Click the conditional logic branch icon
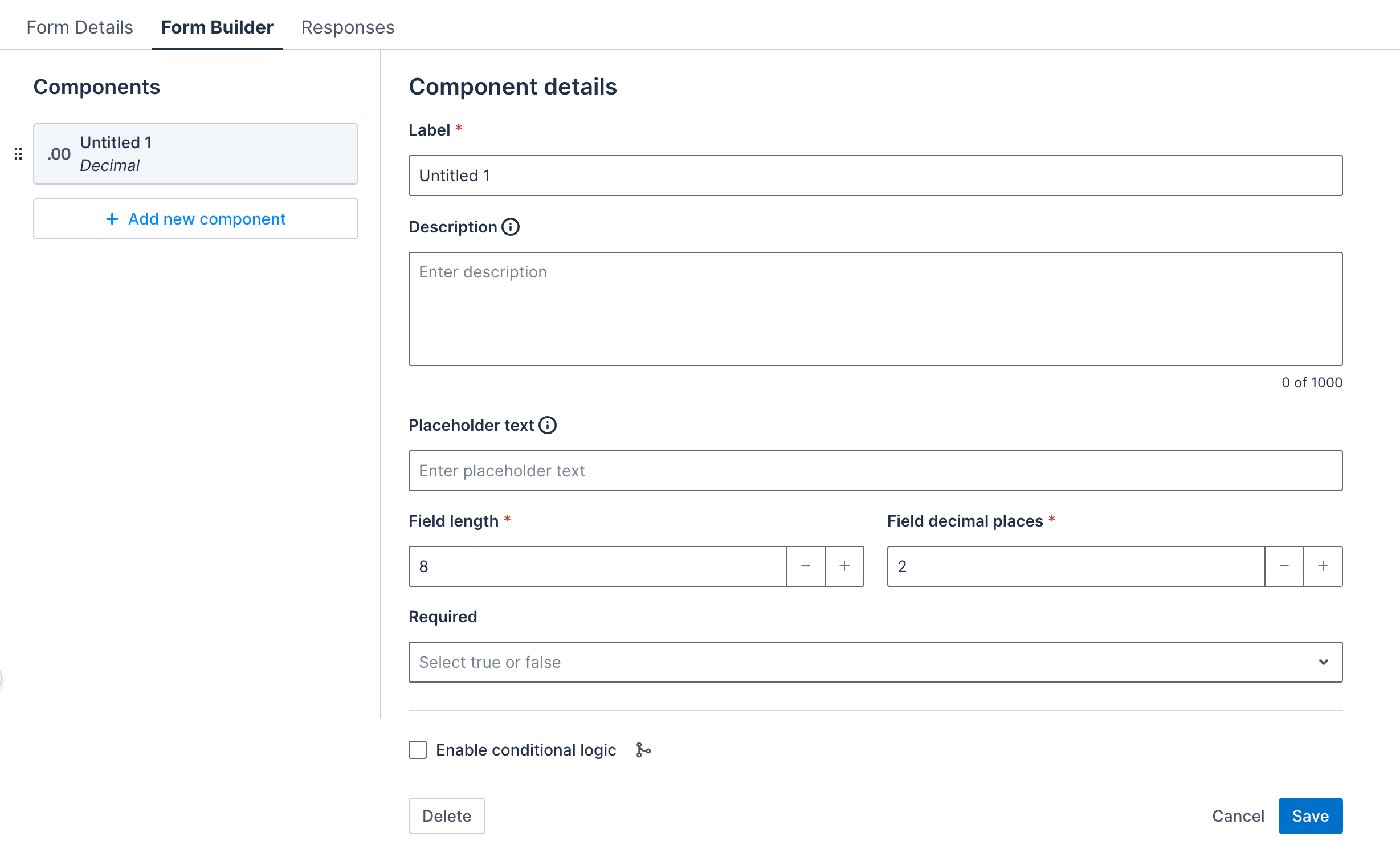Screen dimensions: 1400x857 point(643,750)
